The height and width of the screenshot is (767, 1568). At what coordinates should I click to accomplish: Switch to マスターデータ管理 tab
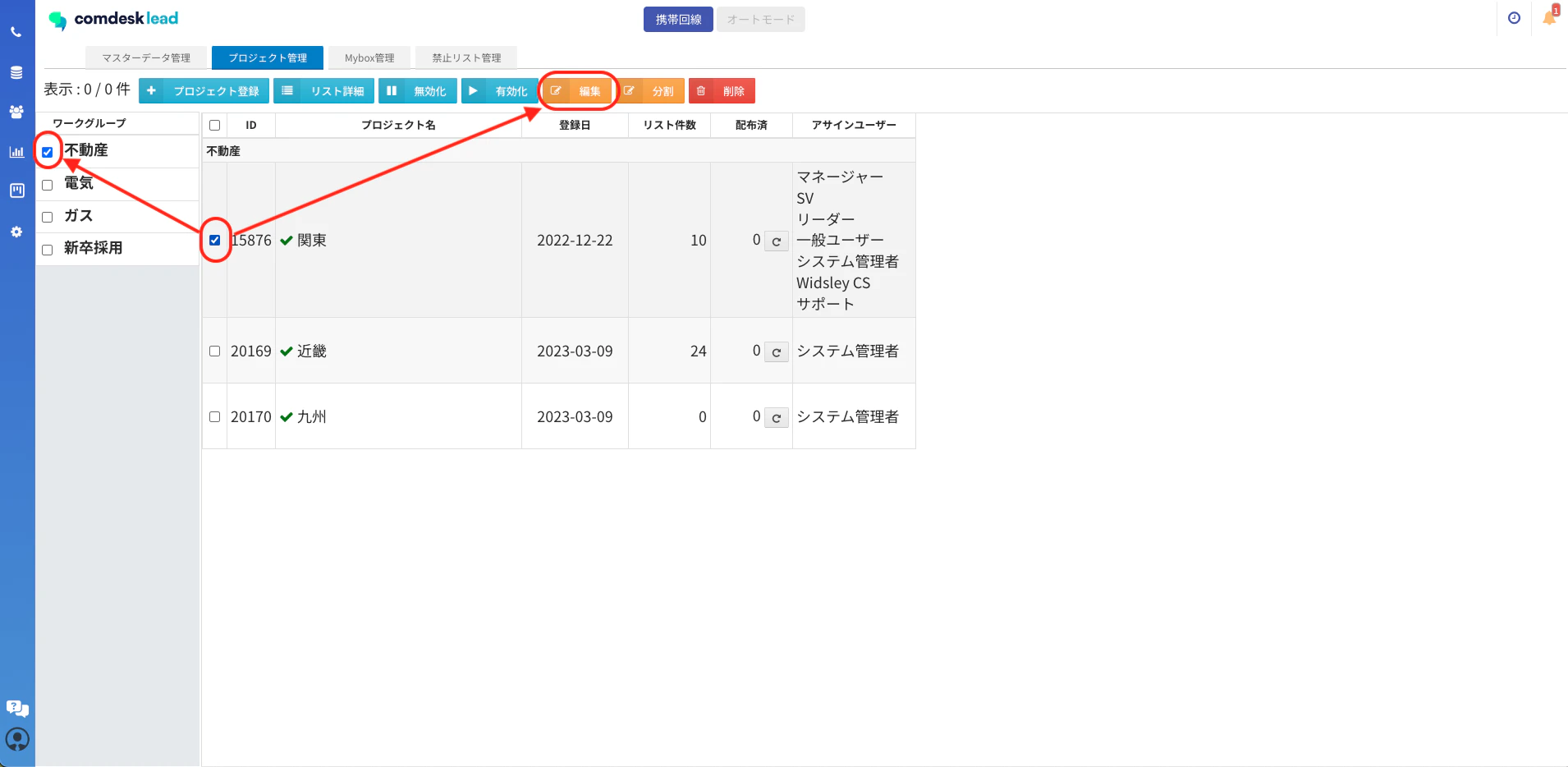tap(146, 57)
